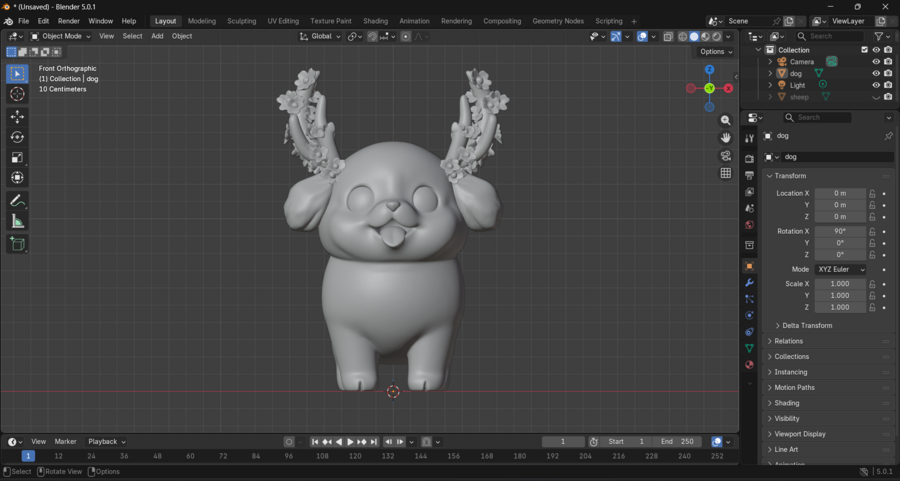Hide the dog object in outliner
Screen dimensions: 900x481
876,73
